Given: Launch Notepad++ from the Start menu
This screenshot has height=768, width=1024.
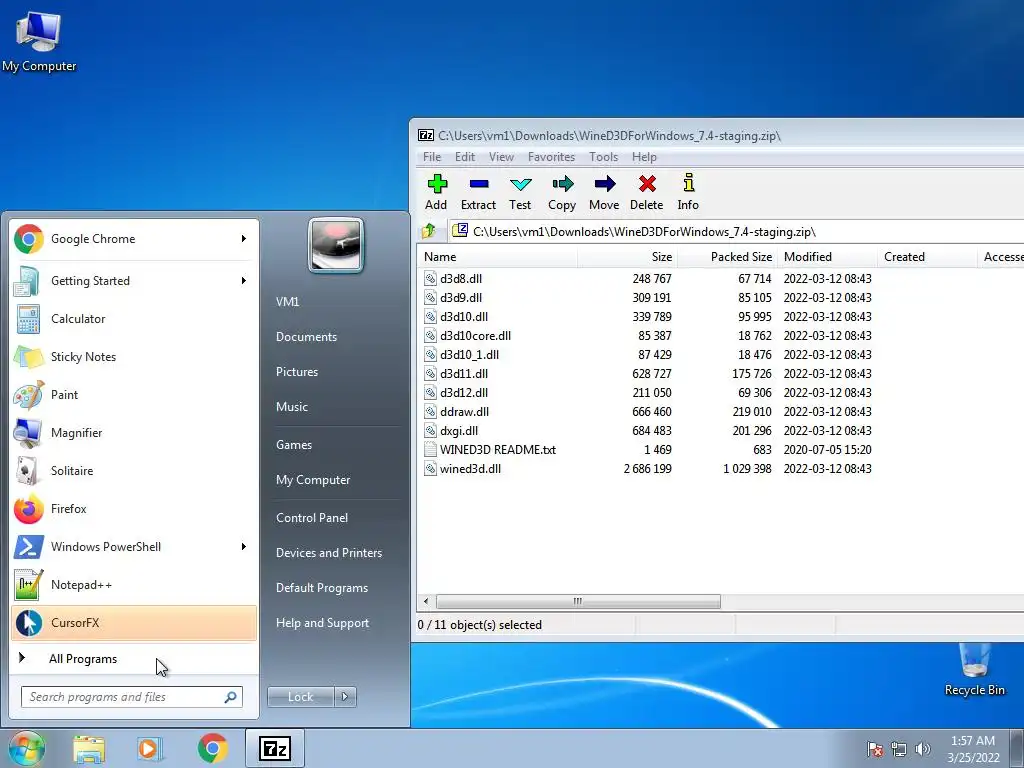Looking at the screenshot, I should coord(133,584).
